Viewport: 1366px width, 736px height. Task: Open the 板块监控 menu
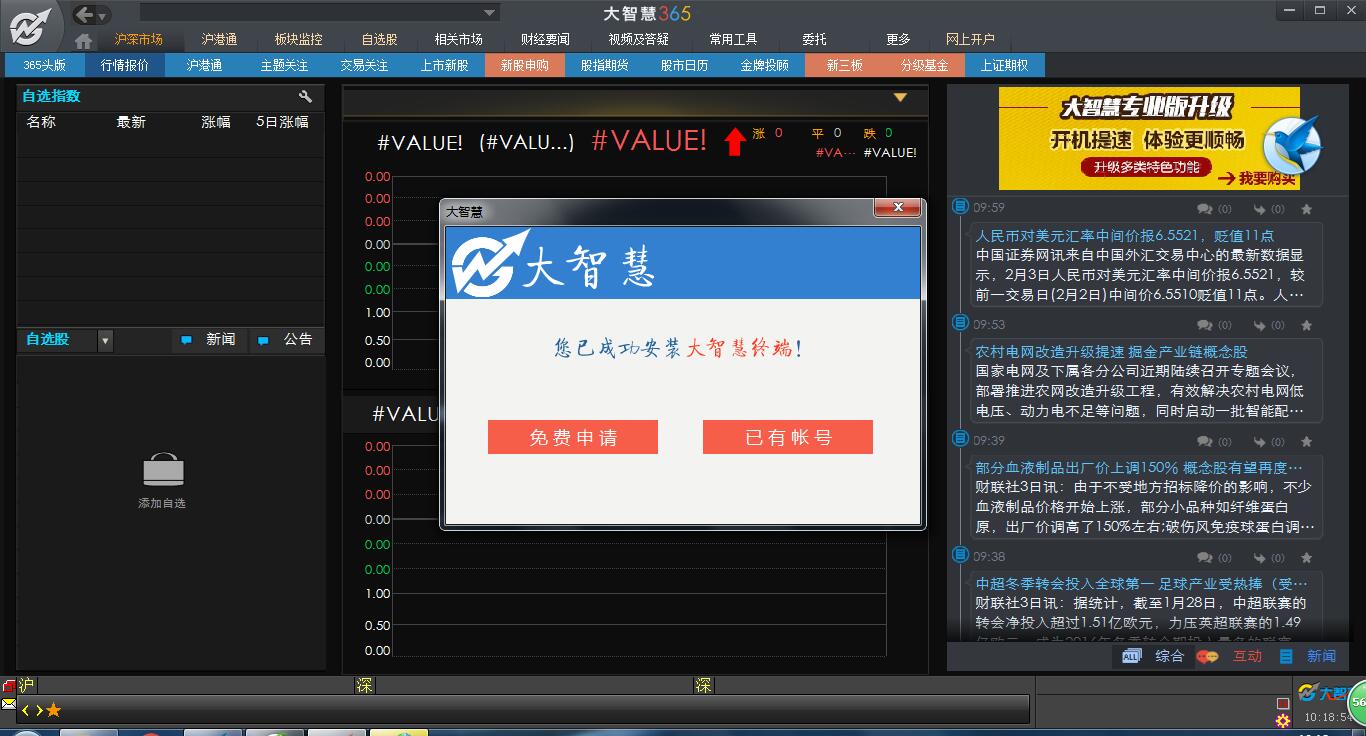tap(299, 39)
